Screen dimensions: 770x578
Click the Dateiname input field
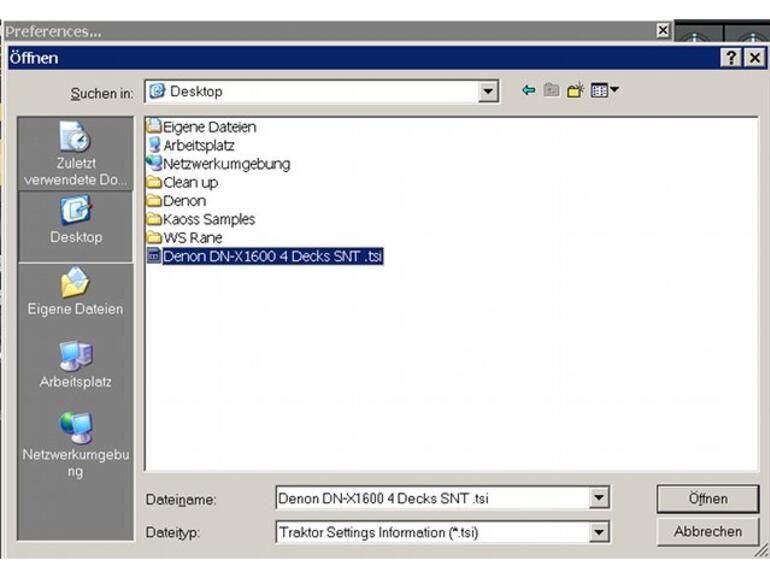433,498
